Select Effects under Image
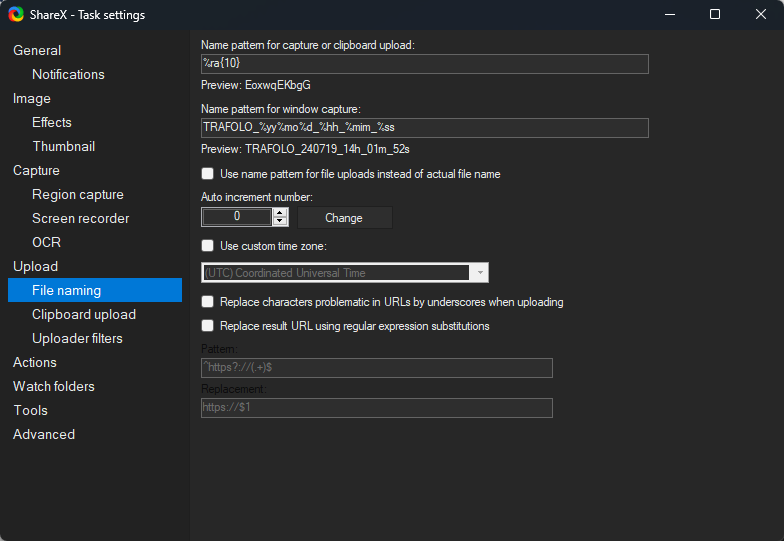 pos(52,122)
